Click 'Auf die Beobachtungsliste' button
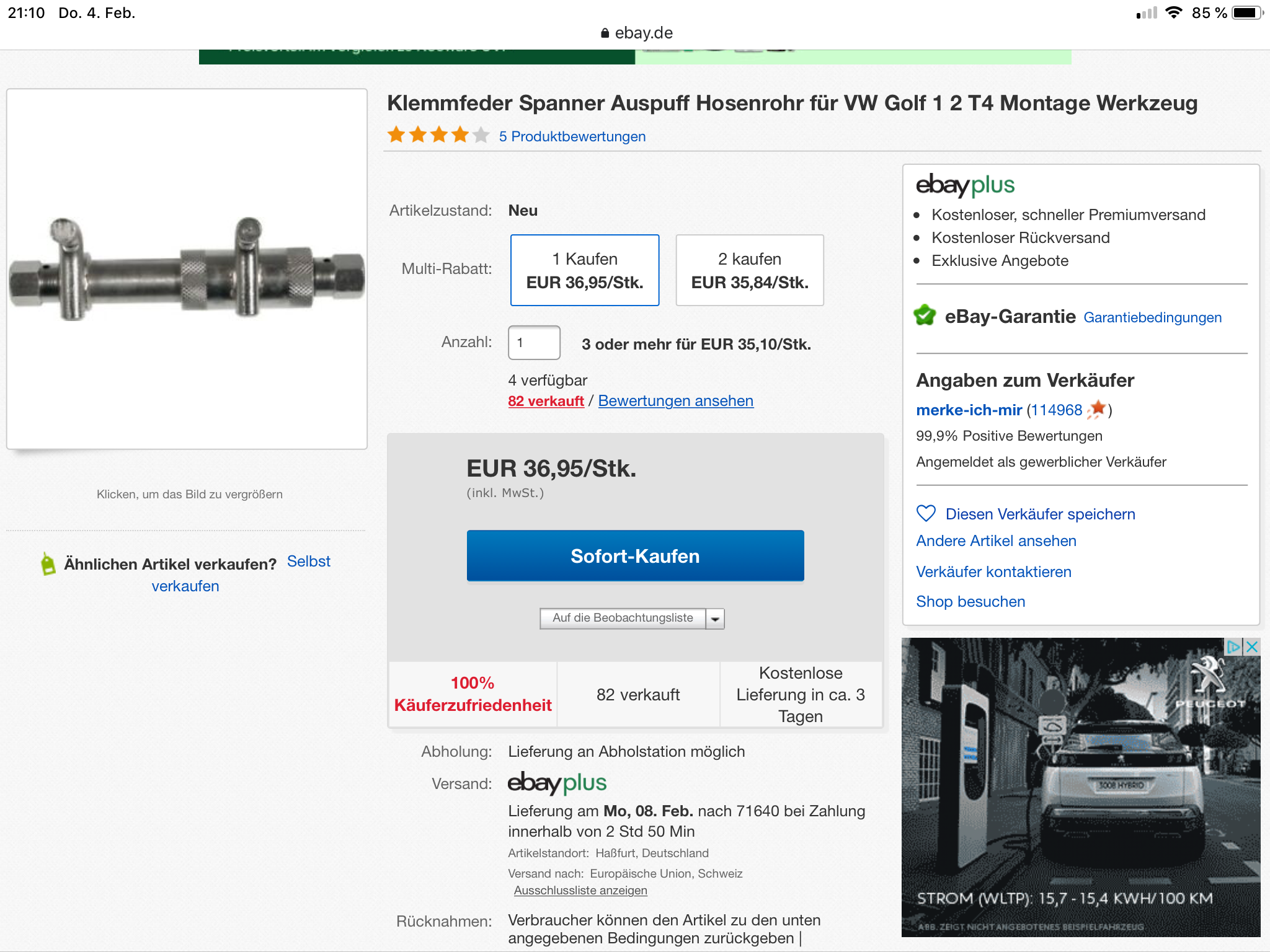Viewport: 1270px width, 952px height. click(622, 618)
